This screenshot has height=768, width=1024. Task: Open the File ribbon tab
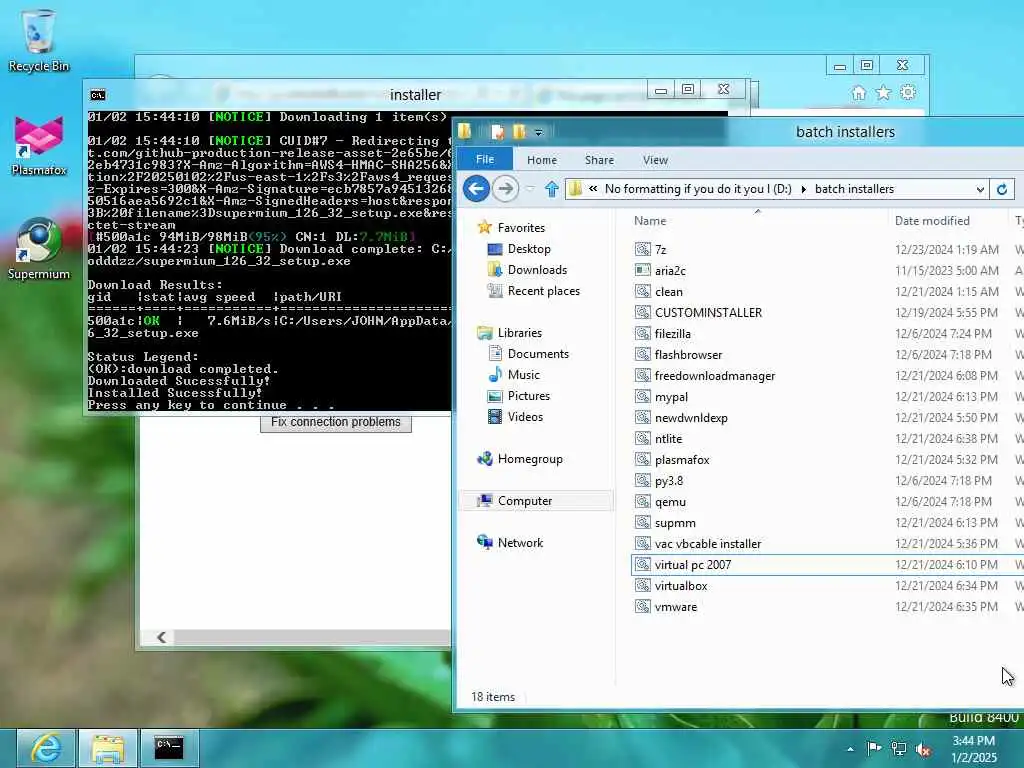[x=485, y=159]
